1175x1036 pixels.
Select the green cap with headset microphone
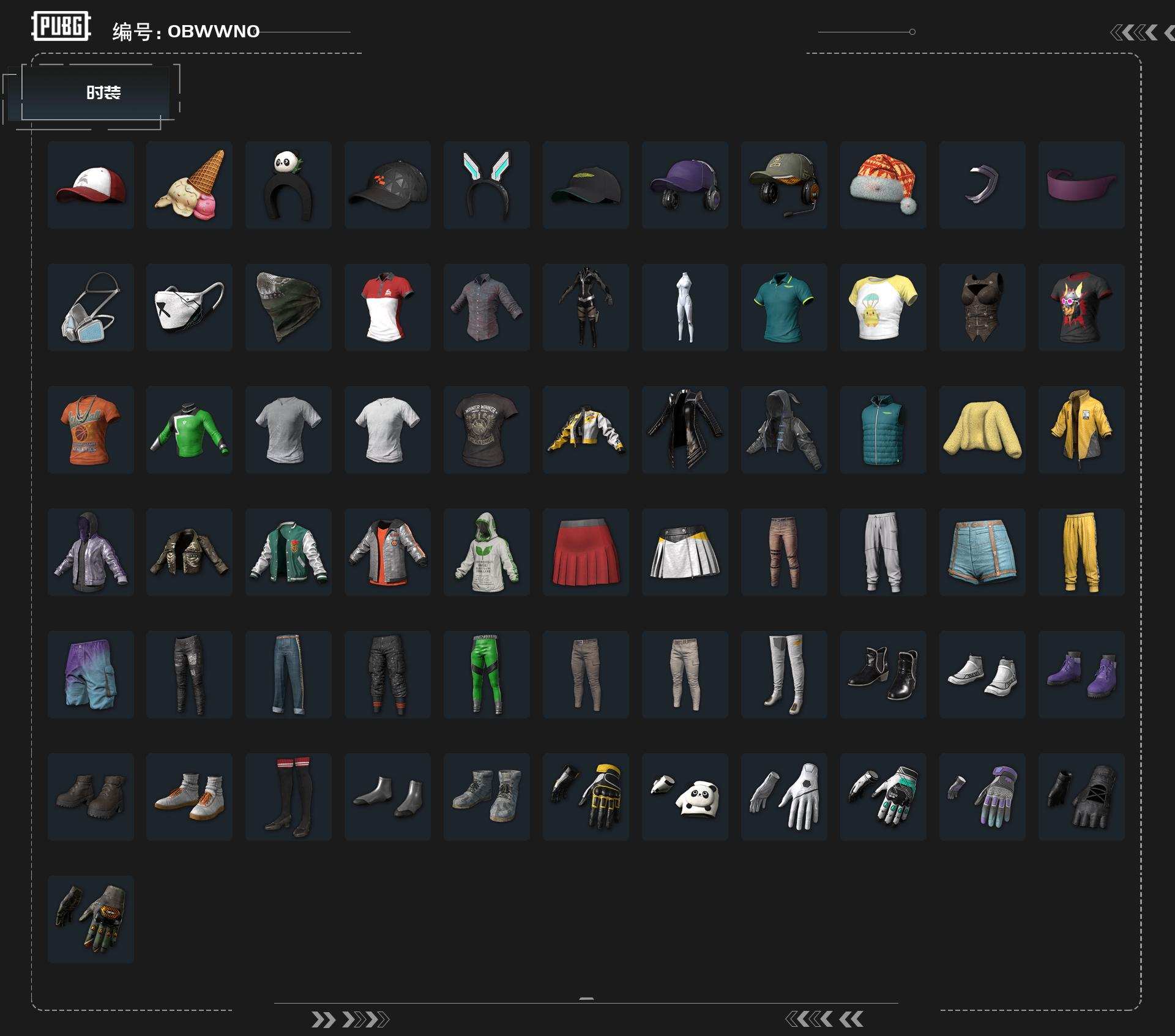pyautogui.click(x=784, y=185)
